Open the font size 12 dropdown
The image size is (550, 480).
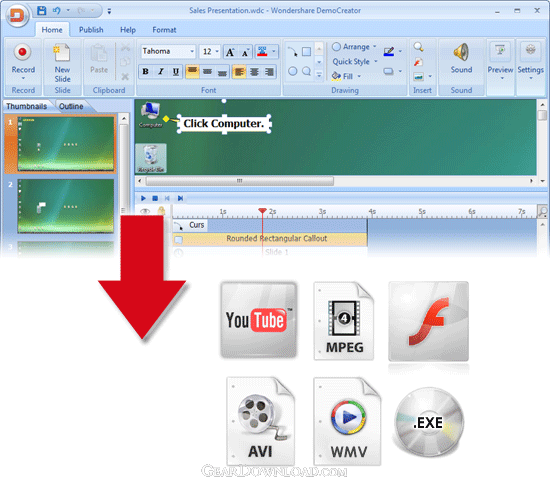click(x=217, y=52)
